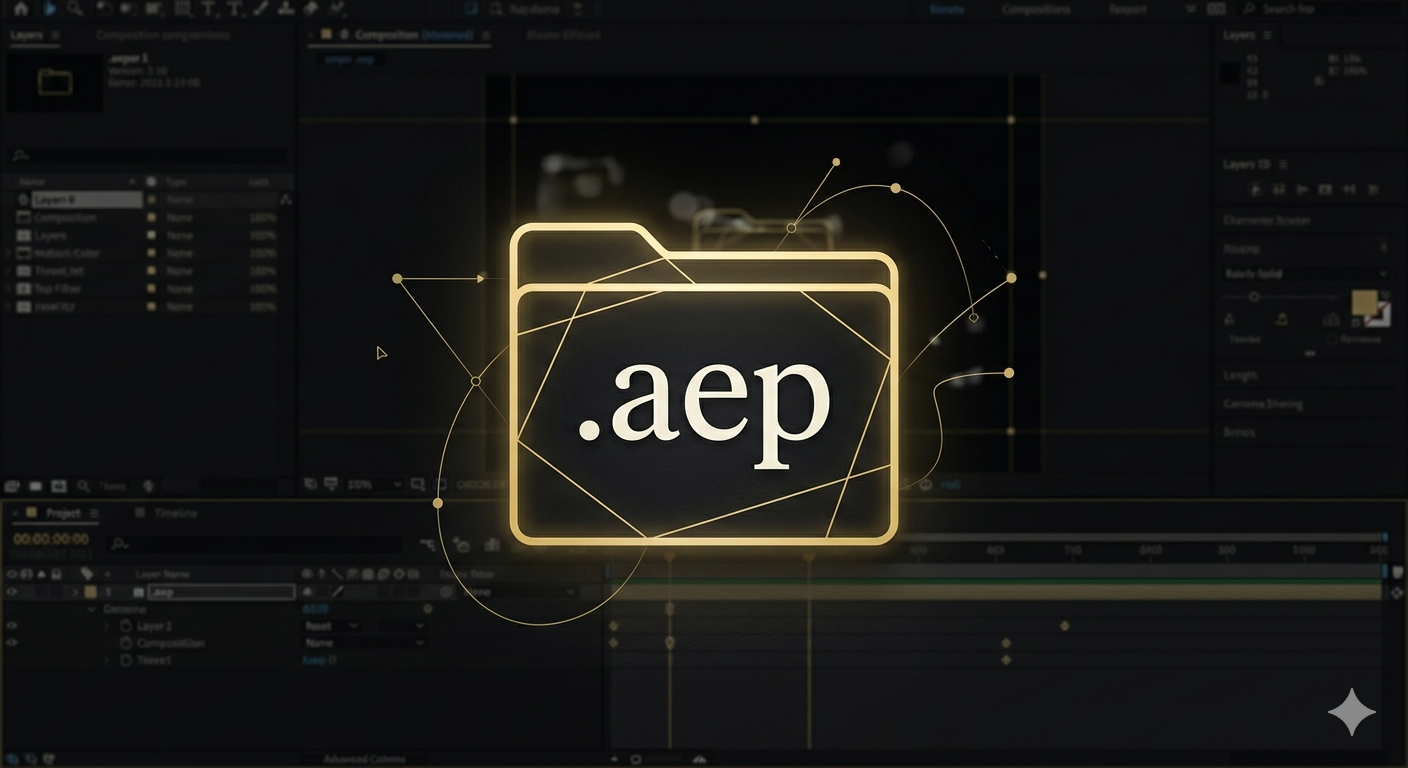The image size is (1408, 768).
Task: Select the Rotation tool in the top toolbar
Action: [x=104, y=9]
